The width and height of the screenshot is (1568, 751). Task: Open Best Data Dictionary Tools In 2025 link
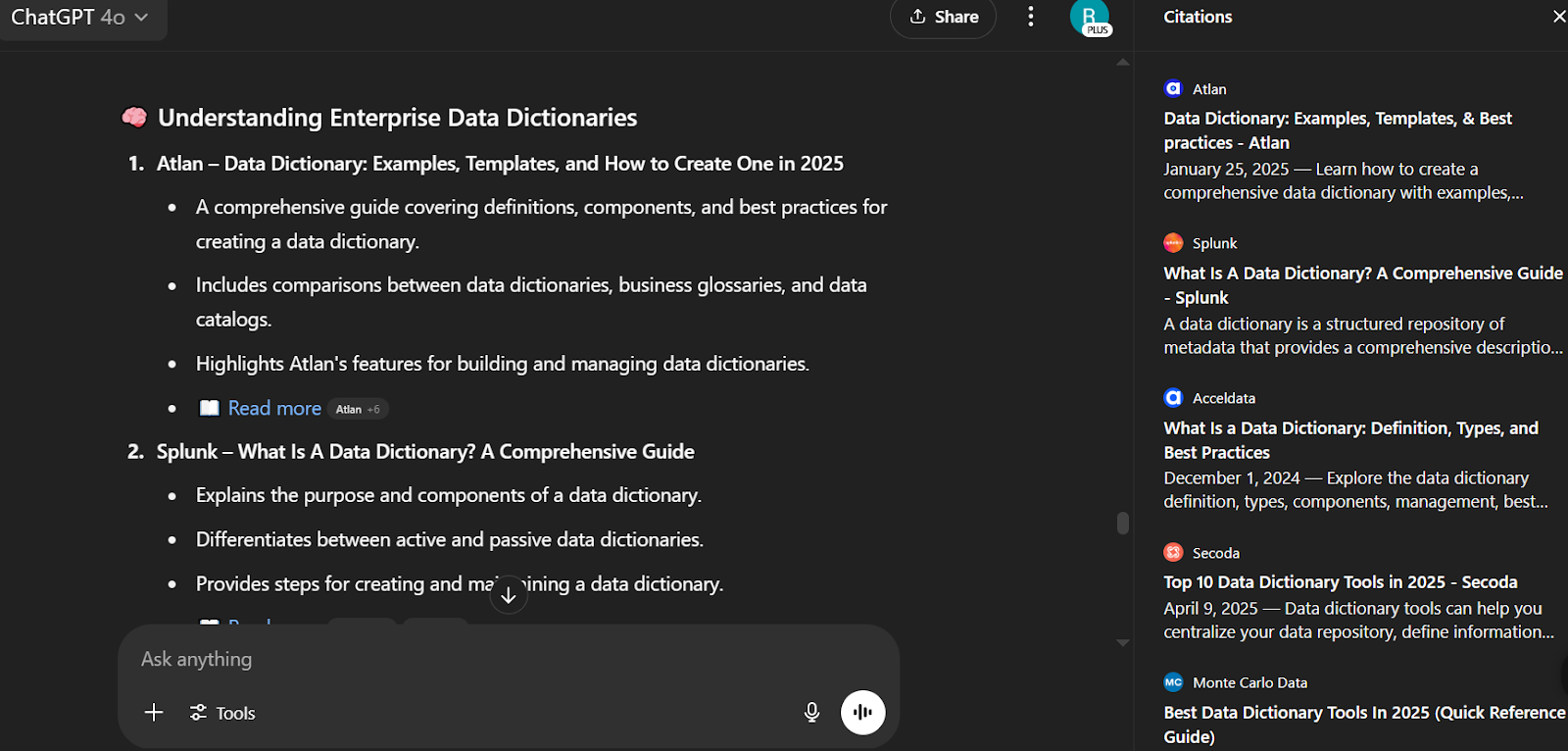1364,725
